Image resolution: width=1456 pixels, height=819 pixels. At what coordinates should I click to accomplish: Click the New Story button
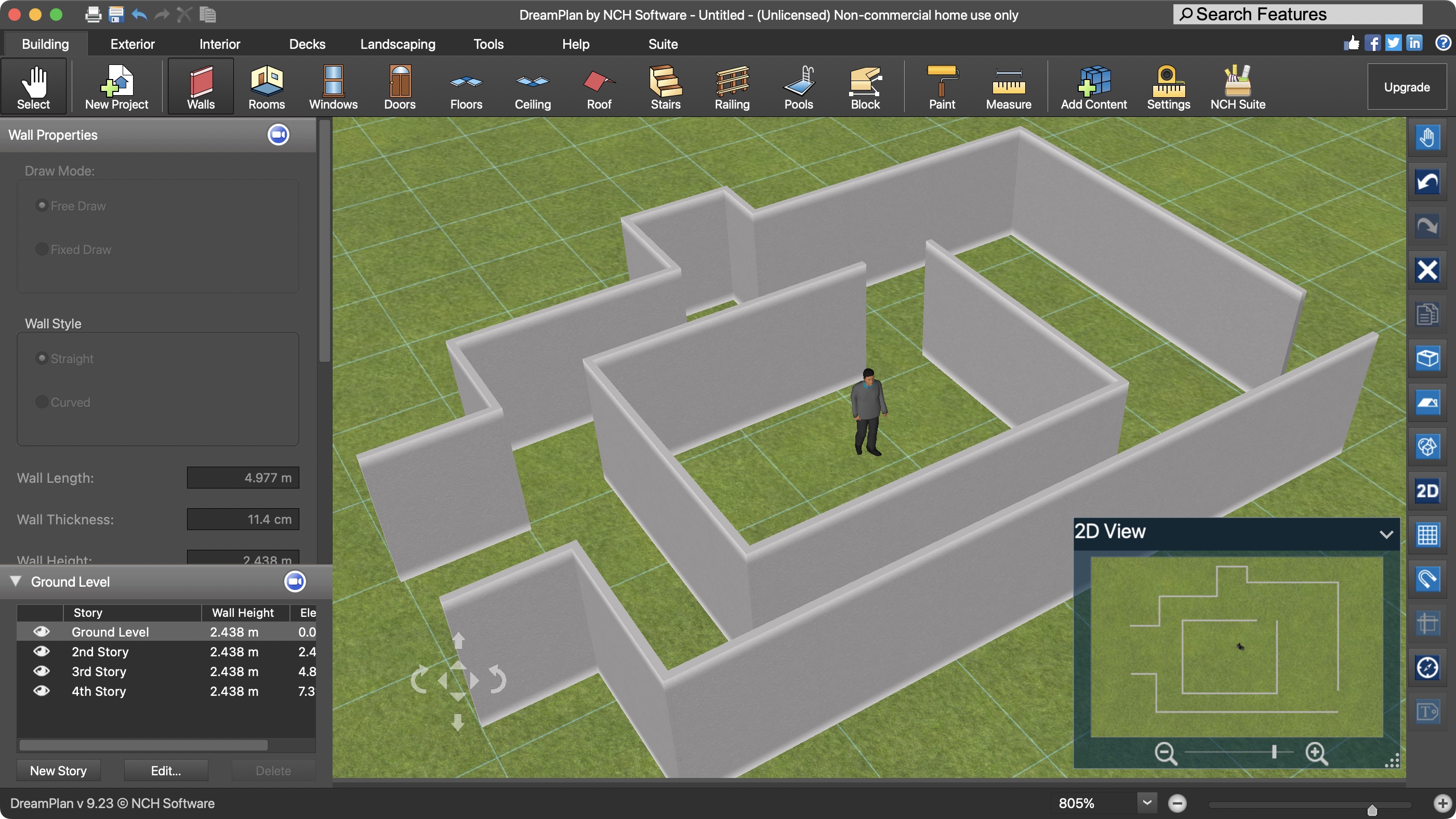click(58, 770)
